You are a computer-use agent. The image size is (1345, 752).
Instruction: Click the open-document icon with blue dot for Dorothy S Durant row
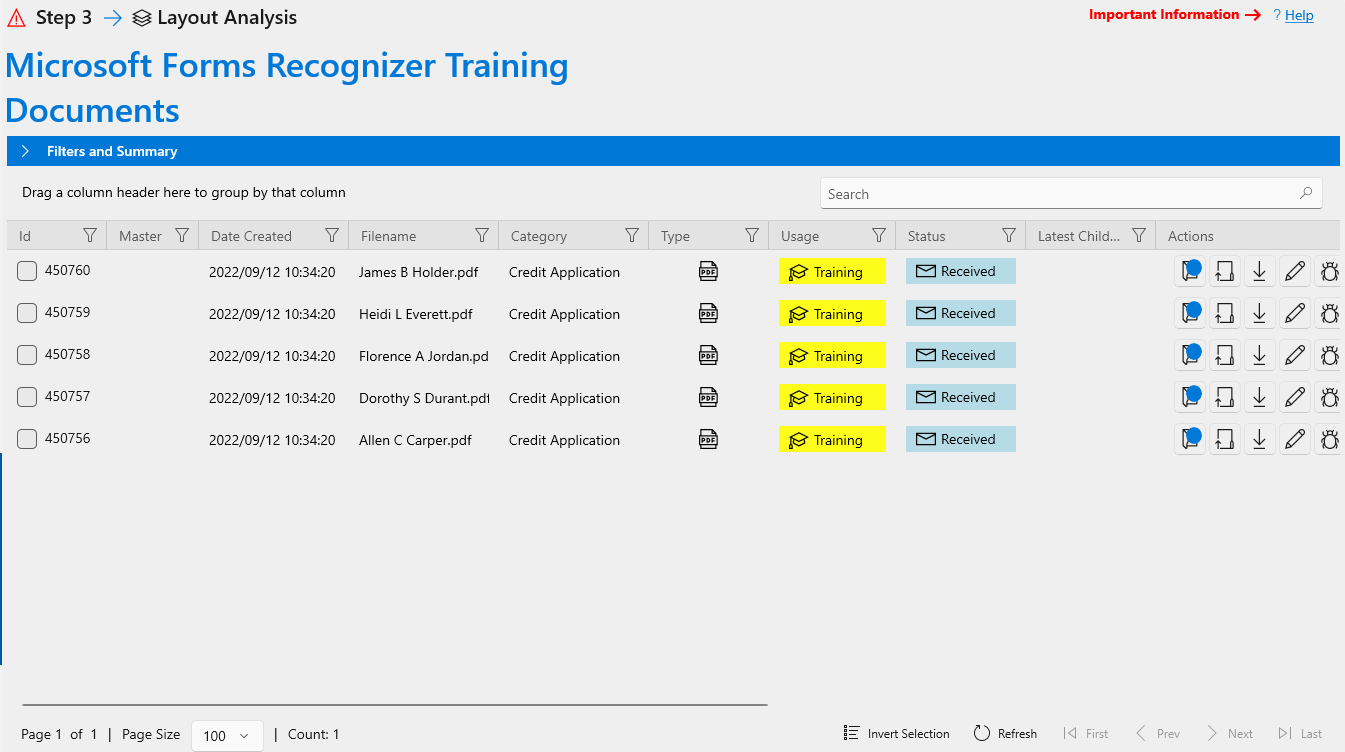point(1189,397)
